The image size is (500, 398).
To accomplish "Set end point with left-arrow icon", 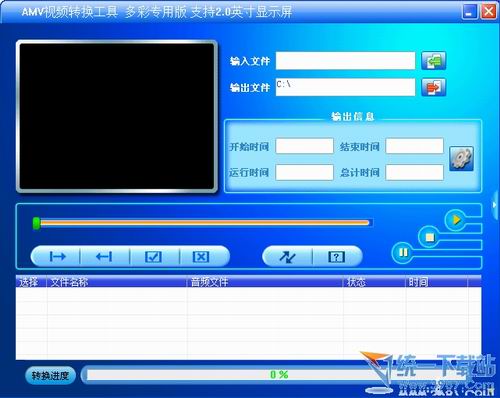I will [x=104, y=257].
